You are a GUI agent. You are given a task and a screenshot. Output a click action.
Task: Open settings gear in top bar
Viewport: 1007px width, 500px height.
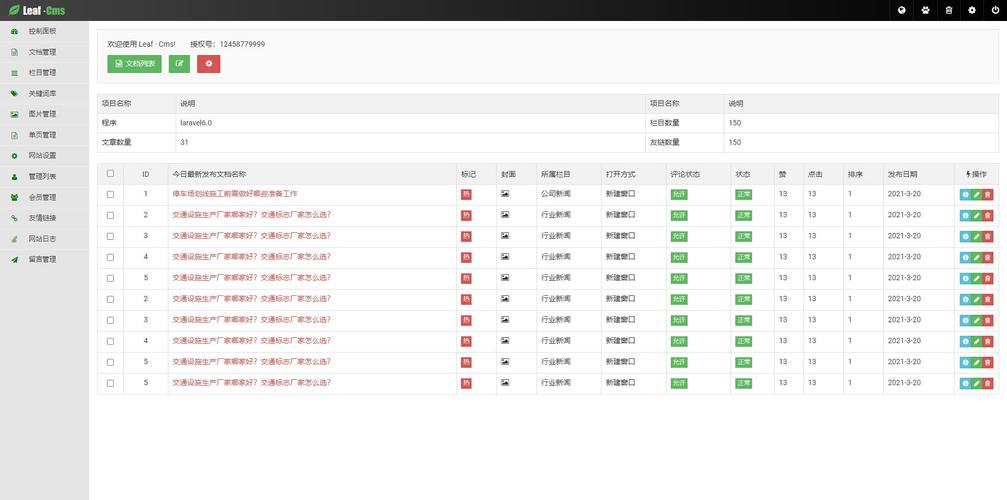(x=972, y=10)
